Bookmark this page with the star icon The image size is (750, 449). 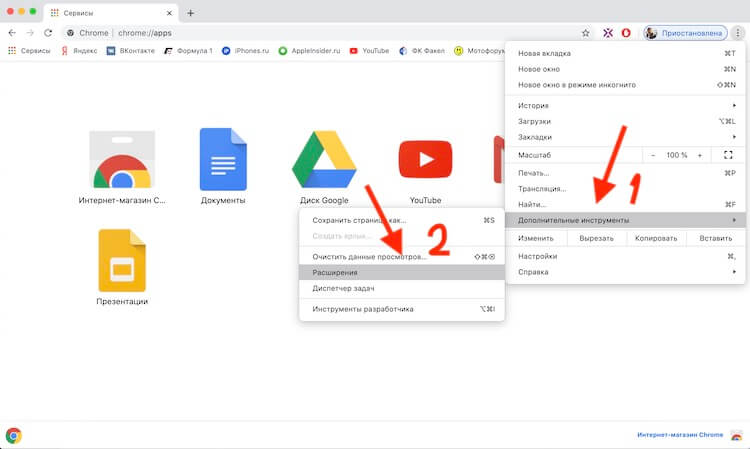pos(585,33)
